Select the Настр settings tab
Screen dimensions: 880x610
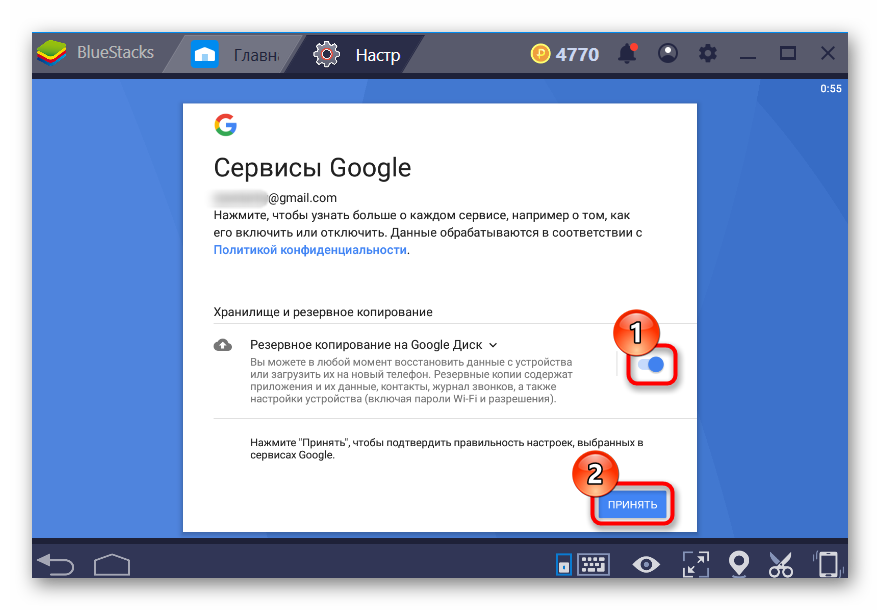click(x=358, y=54)
